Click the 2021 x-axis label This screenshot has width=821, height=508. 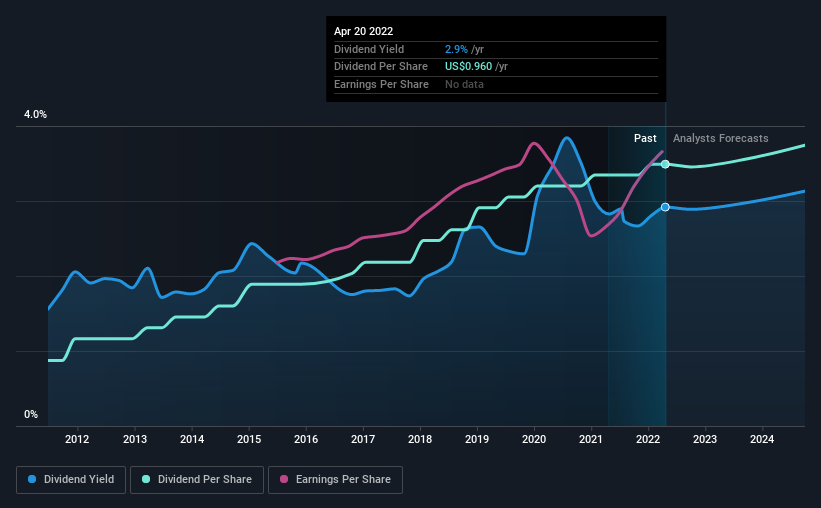(591, 439)
